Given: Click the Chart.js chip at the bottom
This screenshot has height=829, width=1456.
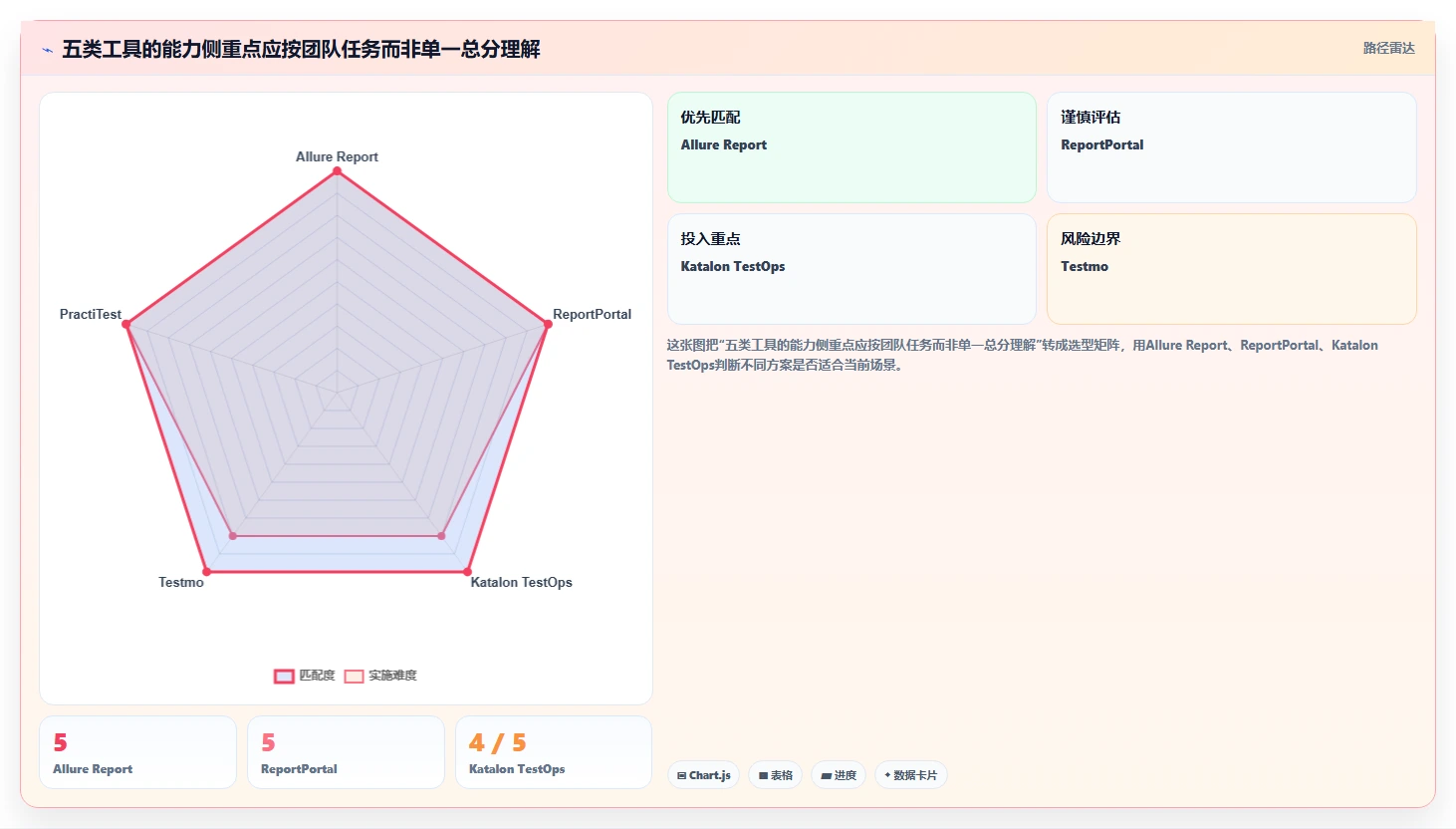Looking at the screenshot, I should (x=703, y=775).
